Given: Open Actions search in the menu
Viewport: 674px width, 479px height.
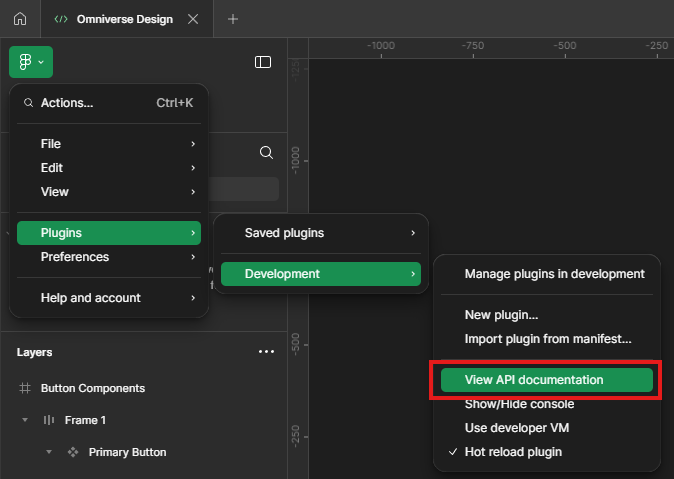Looking at the screenshot, I should (x=109, y=103).
